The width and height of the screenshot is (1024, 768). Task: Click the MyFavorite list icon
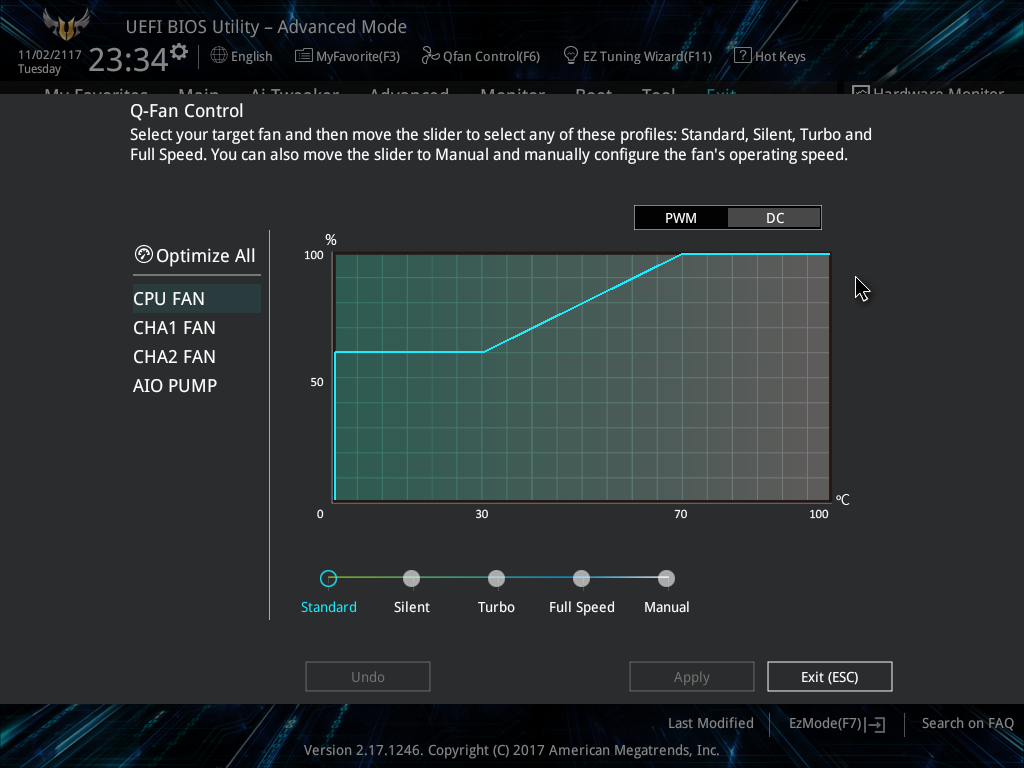304,56
